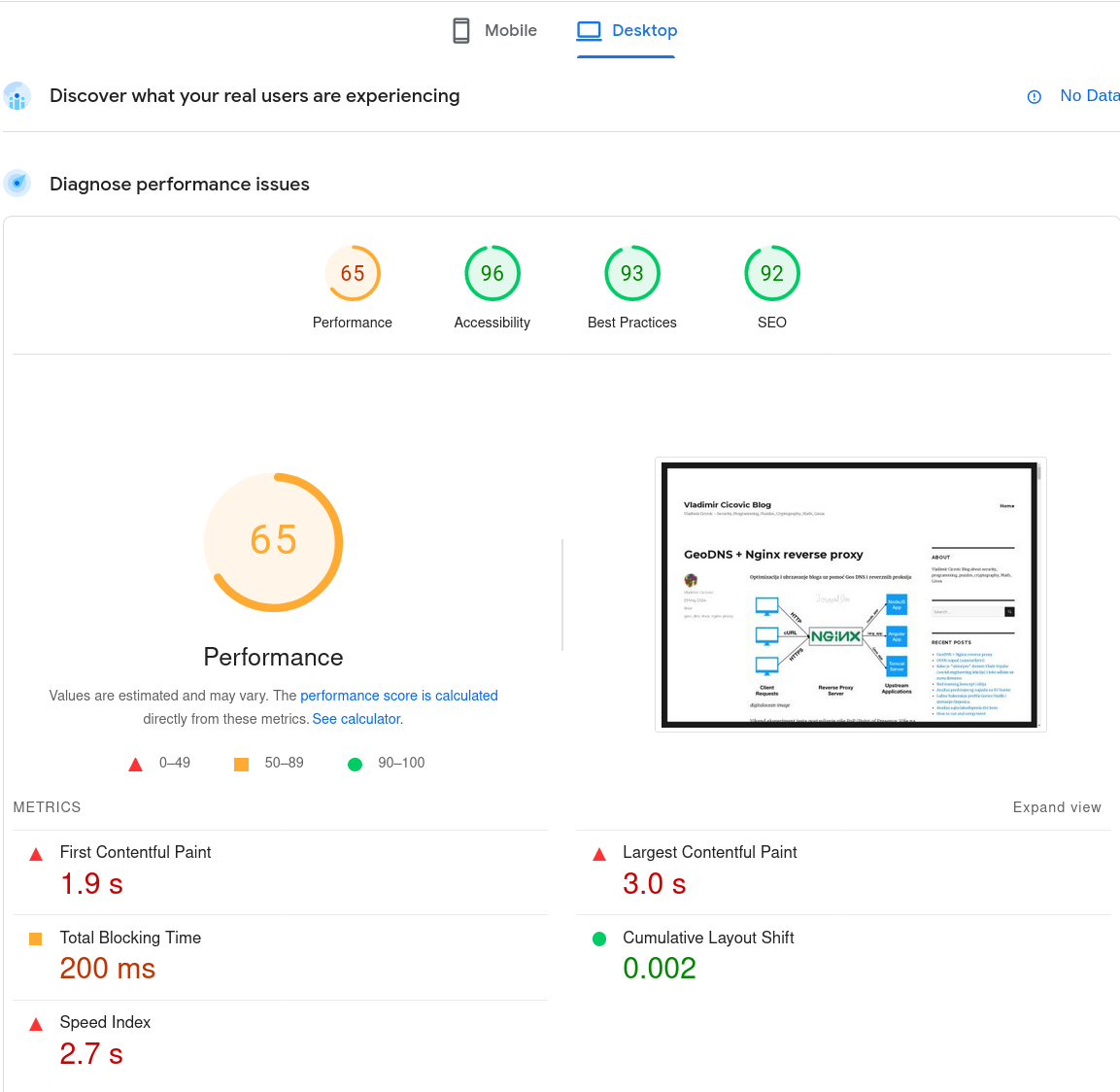Click the No Data info icon

tap(1034, 97)
